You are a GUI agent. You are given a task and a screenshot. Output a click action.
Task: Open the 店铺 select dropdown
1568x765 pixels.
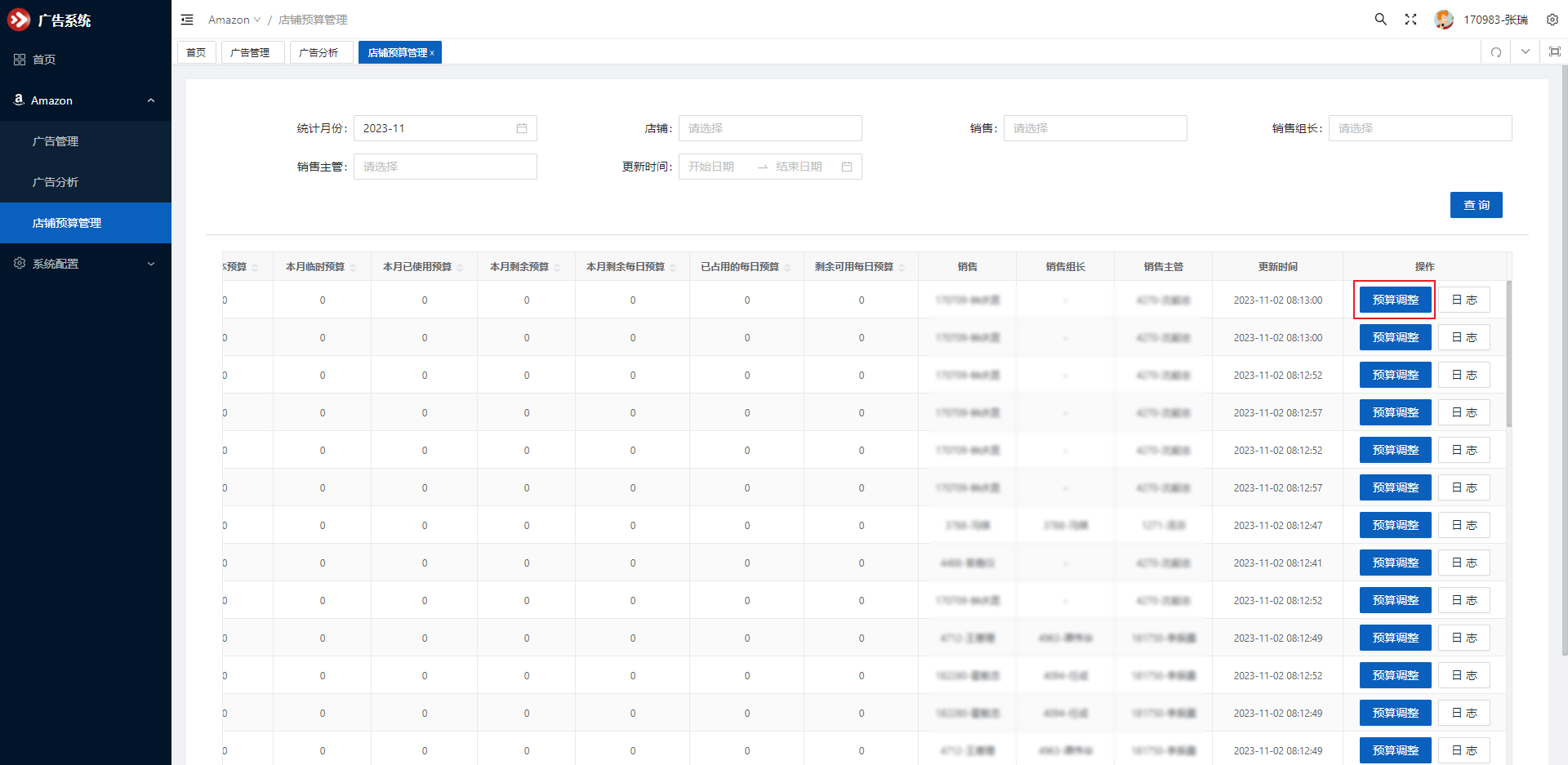click(x=769, y=128)
